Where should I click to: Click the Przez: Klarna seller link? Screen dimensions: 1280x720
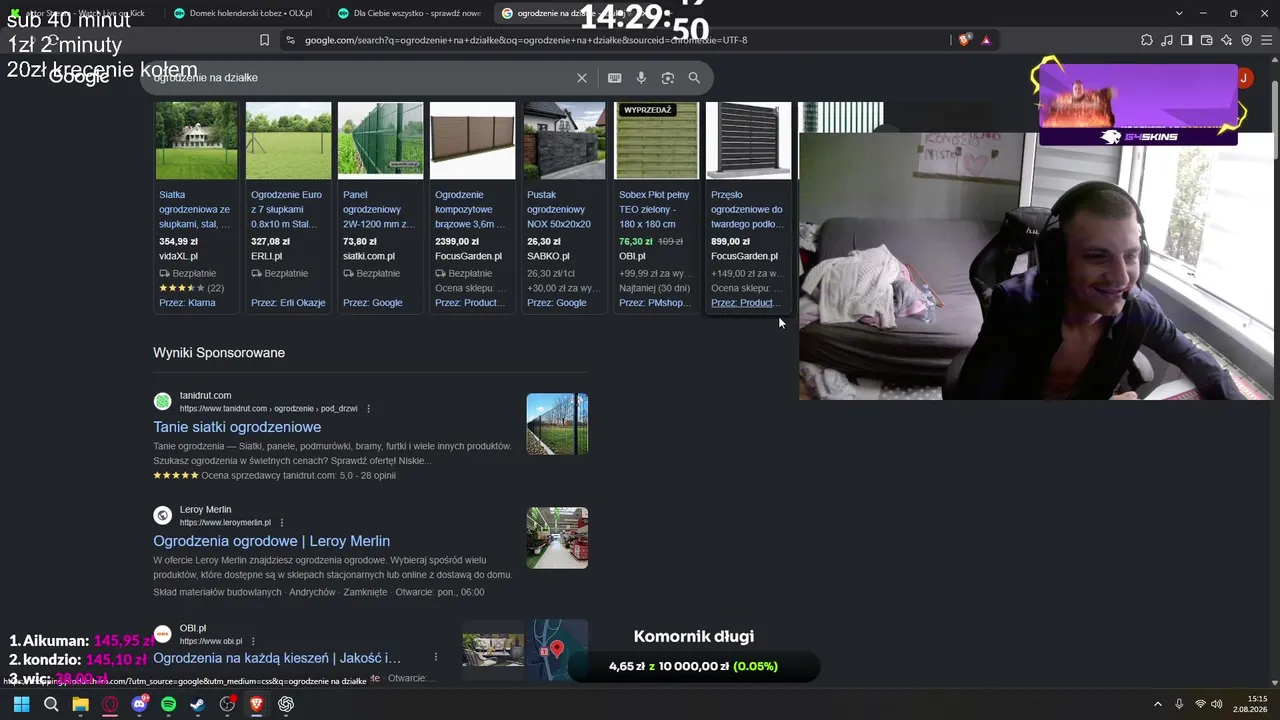(187, 303)
